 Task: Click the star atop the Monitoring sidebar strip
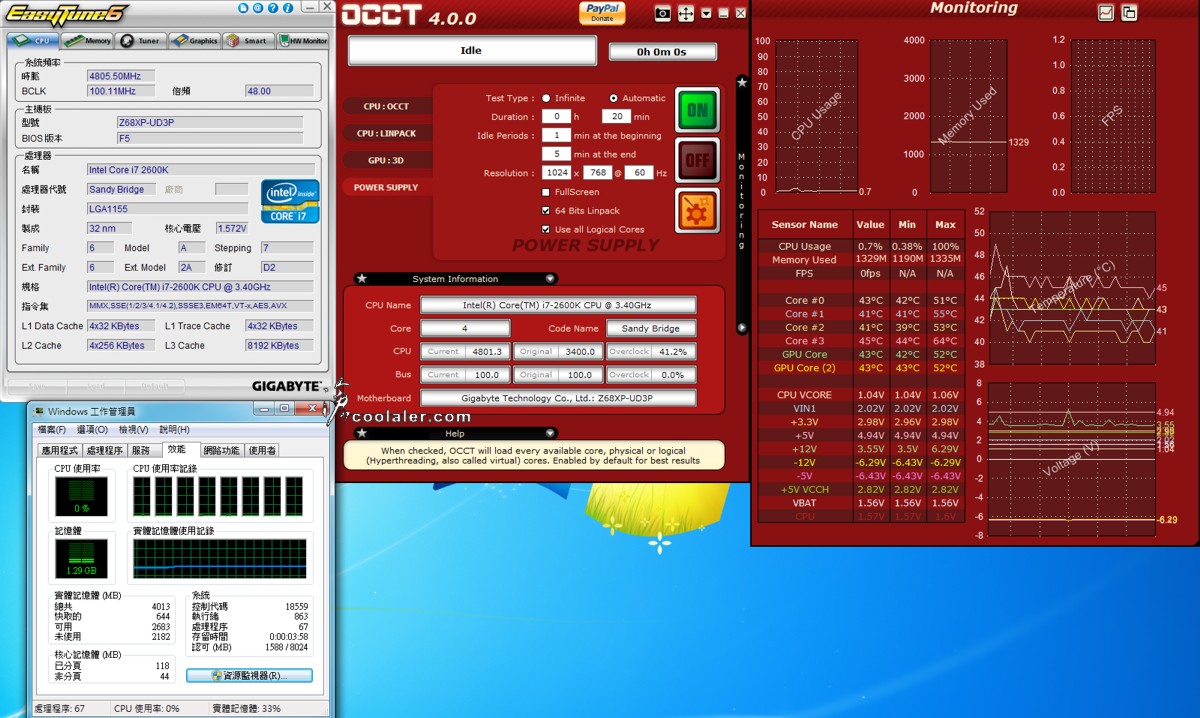(x=741, y=83)
